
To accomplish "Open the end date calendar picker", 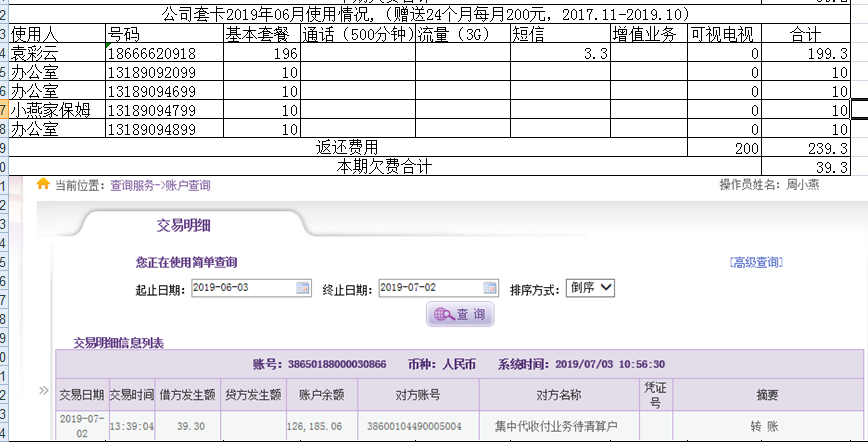I will [x=489, y=288].
